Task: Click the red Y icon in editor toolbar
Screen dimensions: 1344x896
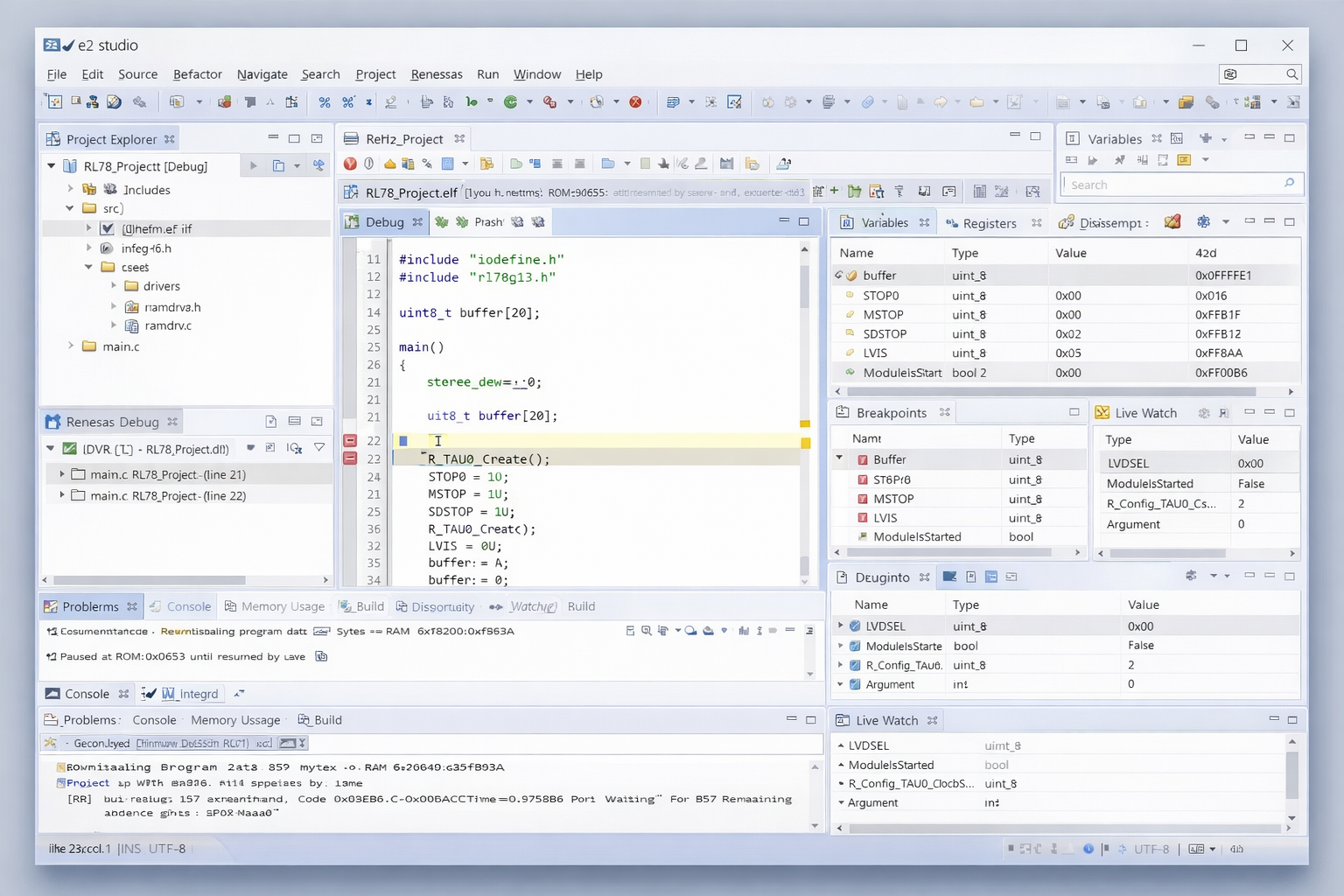Action: point(350,164)
